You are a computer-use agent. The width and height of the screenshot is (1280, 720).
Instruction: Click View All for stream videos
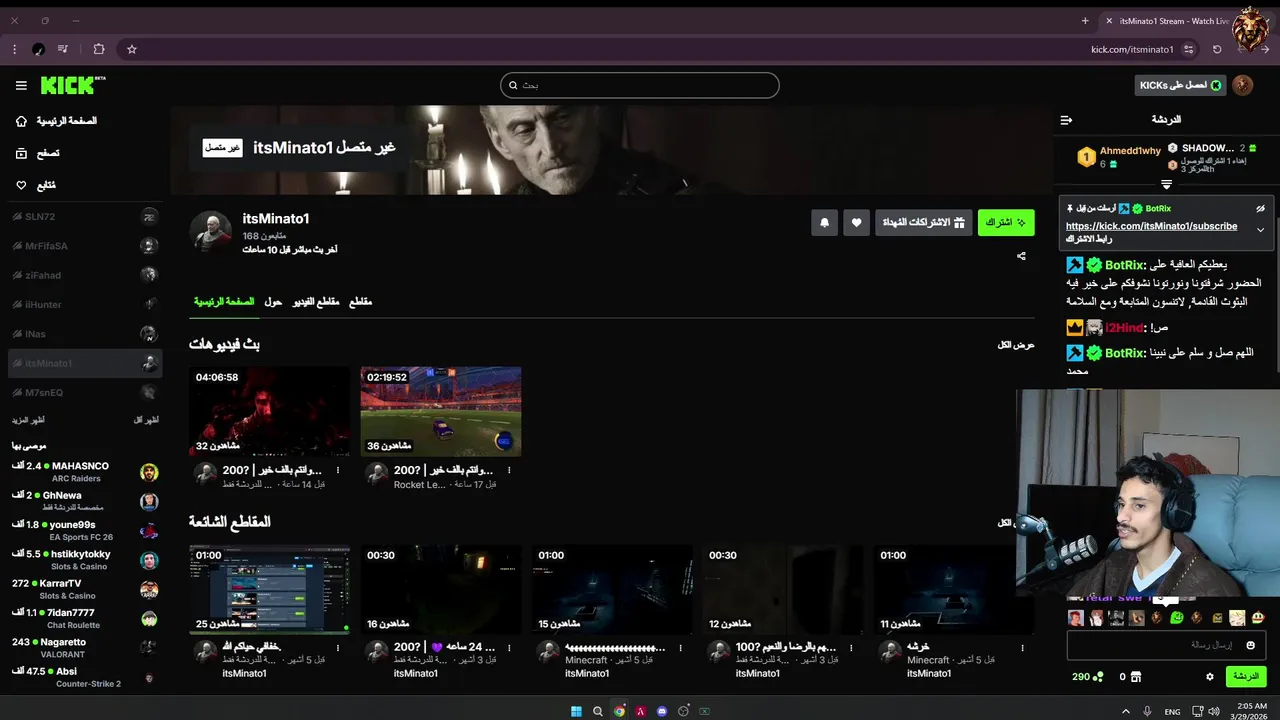coord(1016,345)
